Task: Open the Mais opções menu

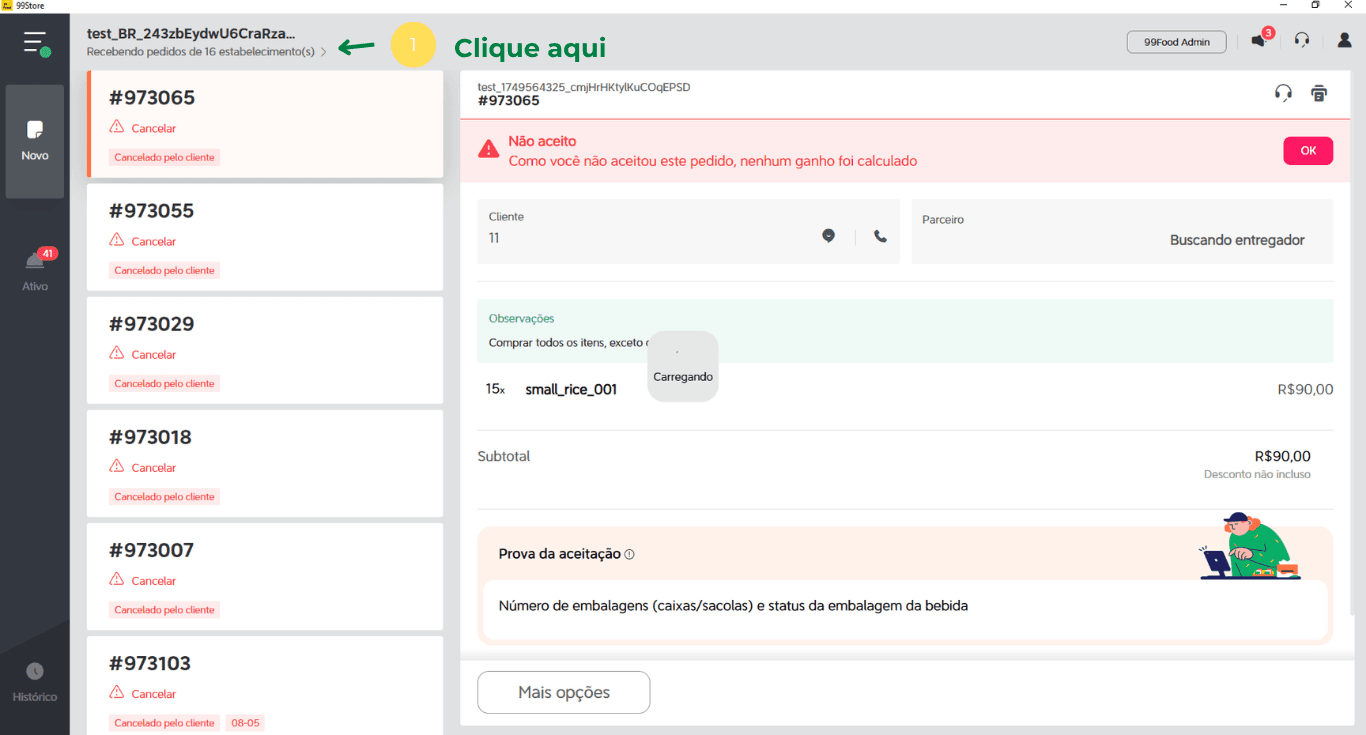Action: (x=563, y=692)
